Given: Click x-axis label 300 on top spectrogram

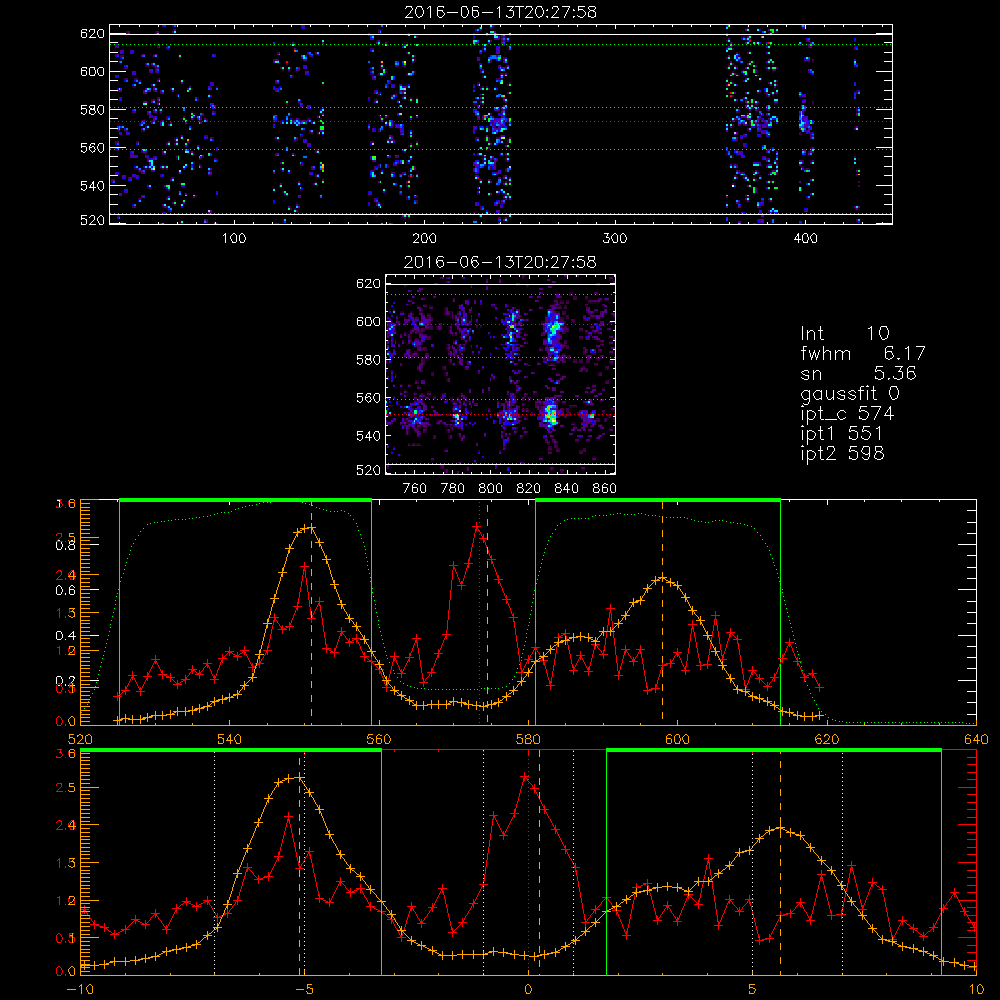Looking at the screenshot, I should tap(615, 239).
